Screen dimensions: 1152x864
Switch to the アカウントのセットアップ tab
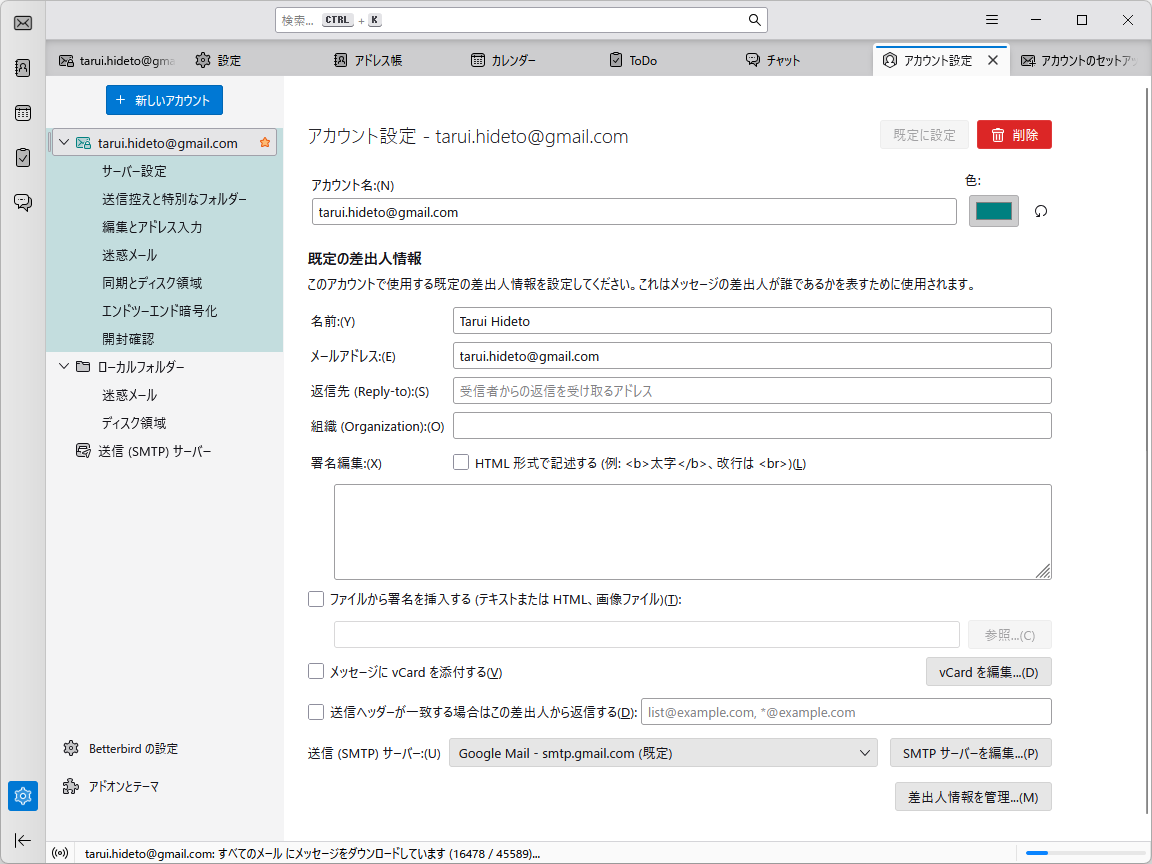coord(1080,60)
